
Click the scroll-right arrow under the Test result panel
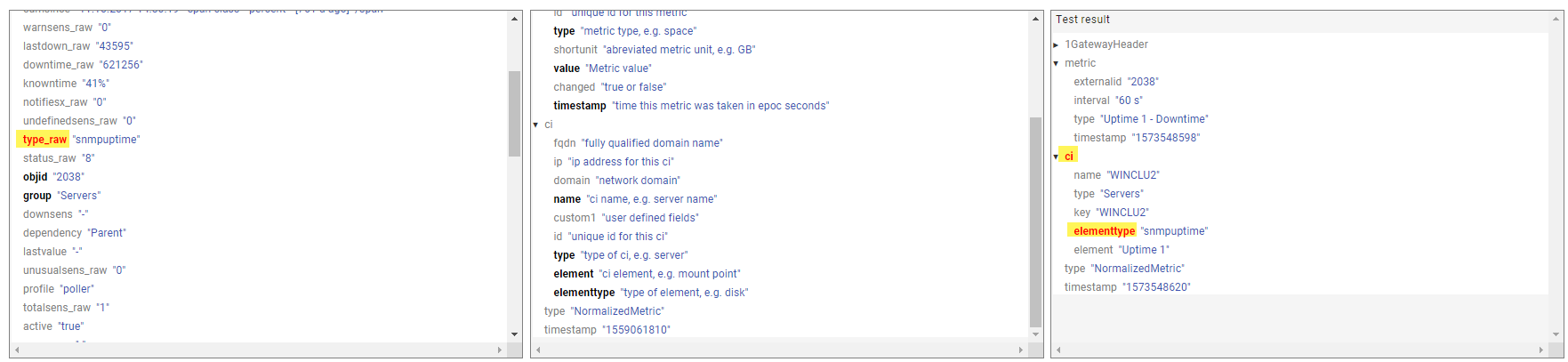click(1542, 350)
